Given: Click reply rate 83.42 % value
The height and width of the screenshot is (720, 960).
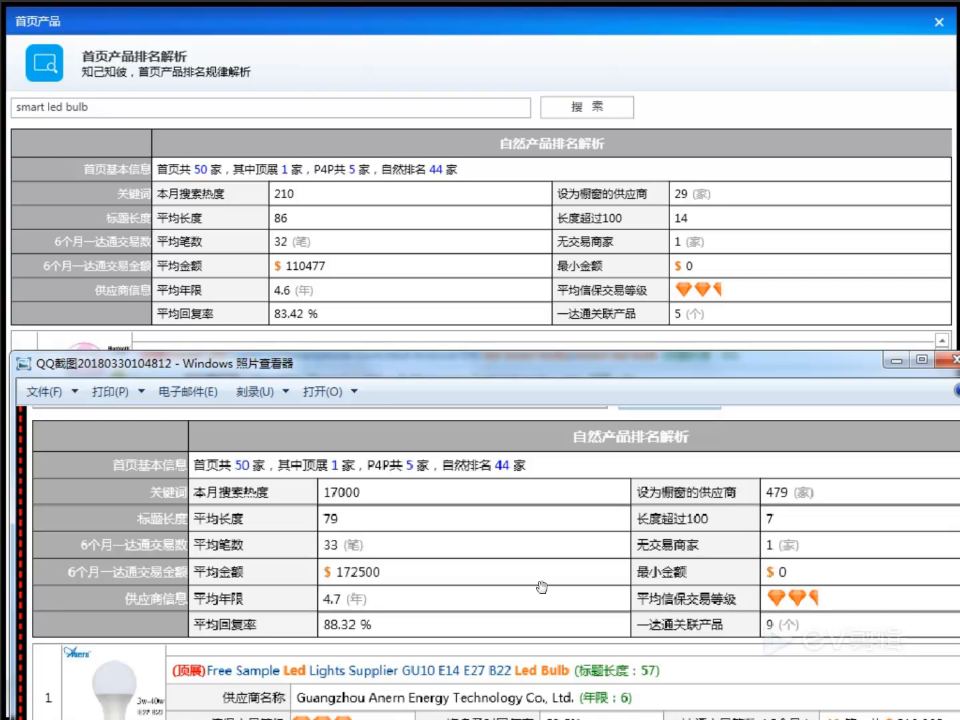Looking at the screenshot, I should [x=296, y=313].
